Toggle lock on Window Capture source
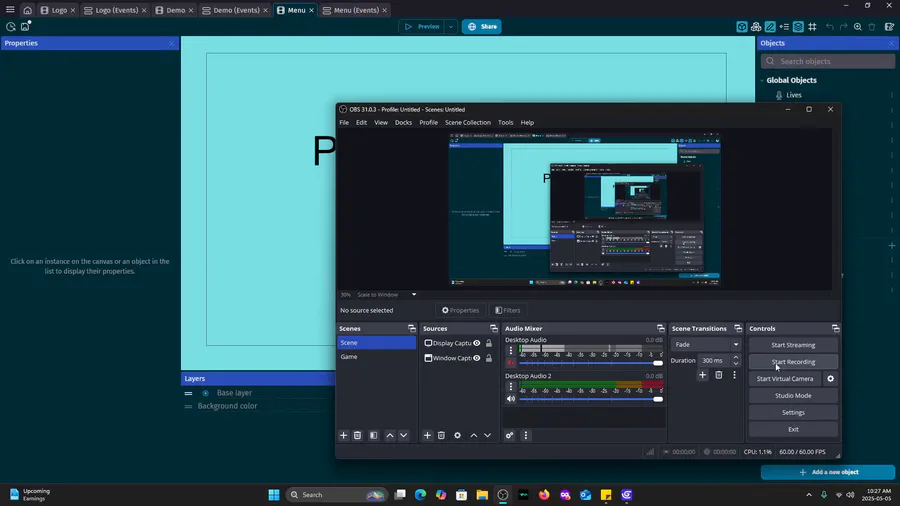 489,358
